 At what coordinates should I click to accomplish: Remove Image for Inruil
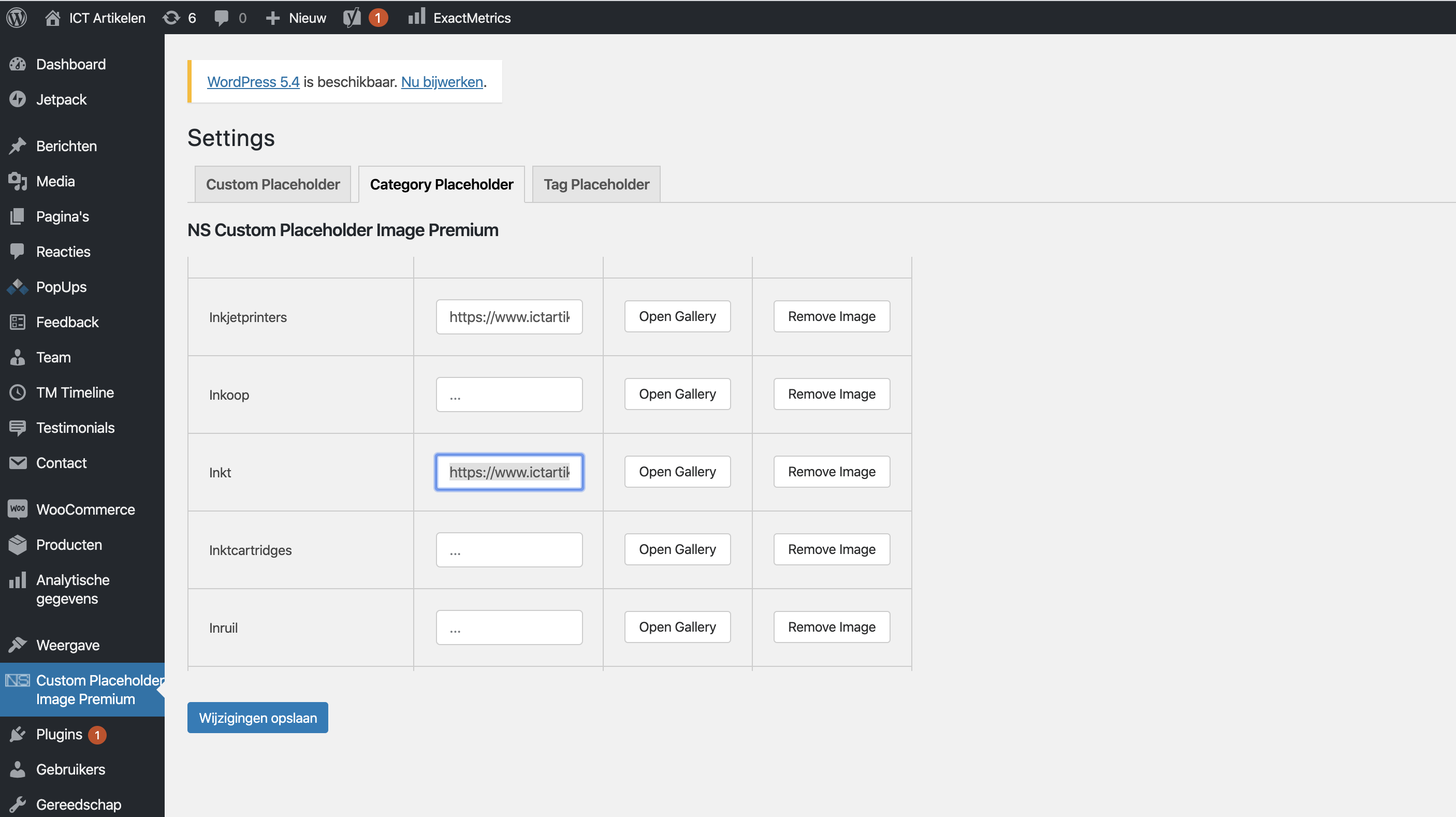(832, 626)
